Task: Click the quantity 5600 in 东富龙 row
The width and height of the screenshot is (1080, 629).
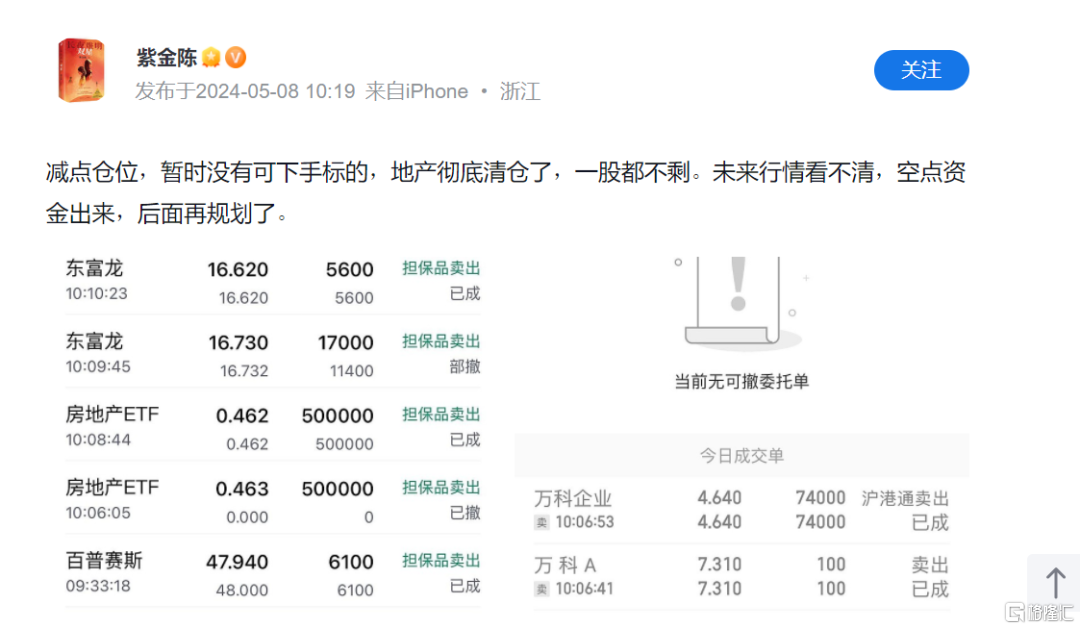Action: click(x=349, y=269)
